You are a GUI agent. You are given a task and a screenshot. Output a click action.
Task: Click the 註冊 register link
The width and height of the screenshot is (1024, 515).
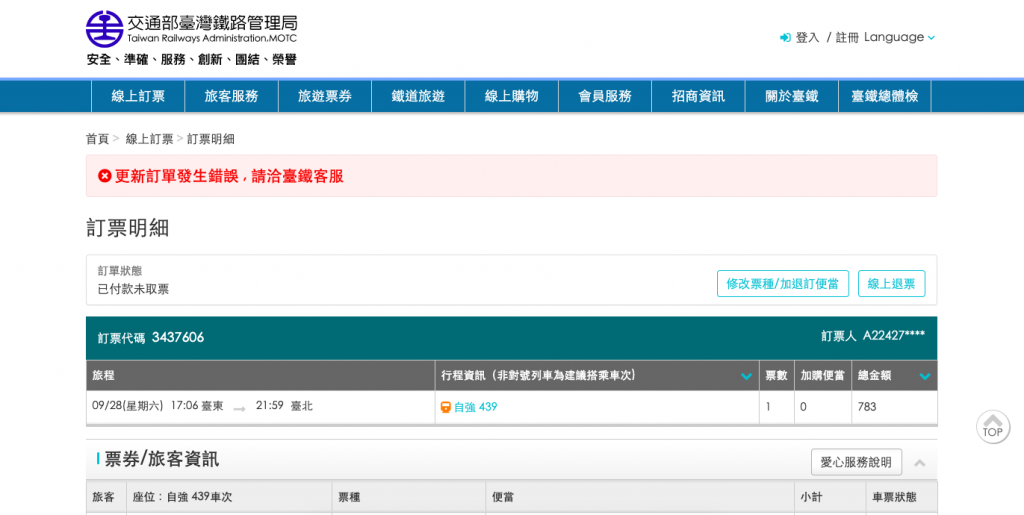point(847,38)
